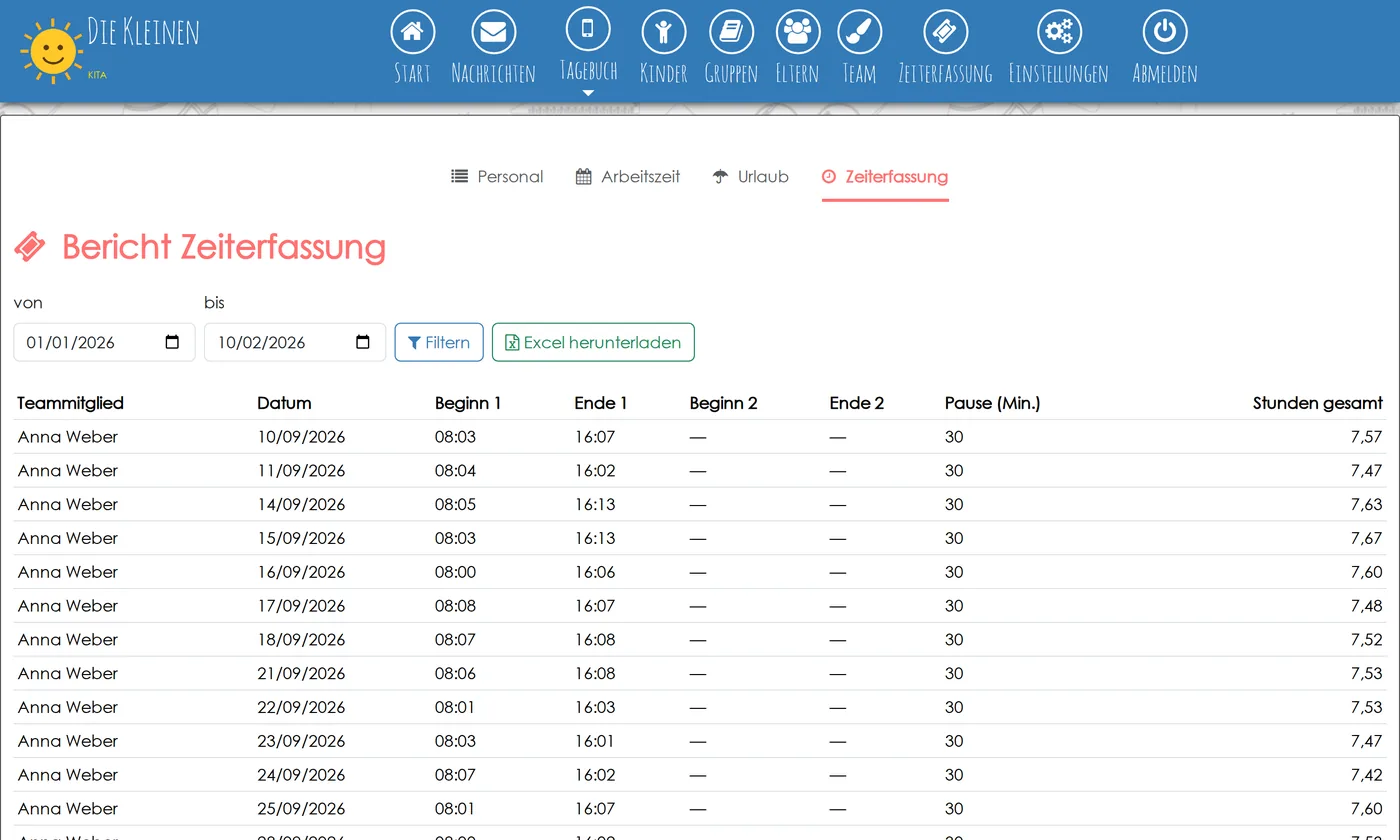Switch to the Arbeitszeit tab
Image resolution: width=1400 pixels, height=840 pixels.
pos(628,177)
